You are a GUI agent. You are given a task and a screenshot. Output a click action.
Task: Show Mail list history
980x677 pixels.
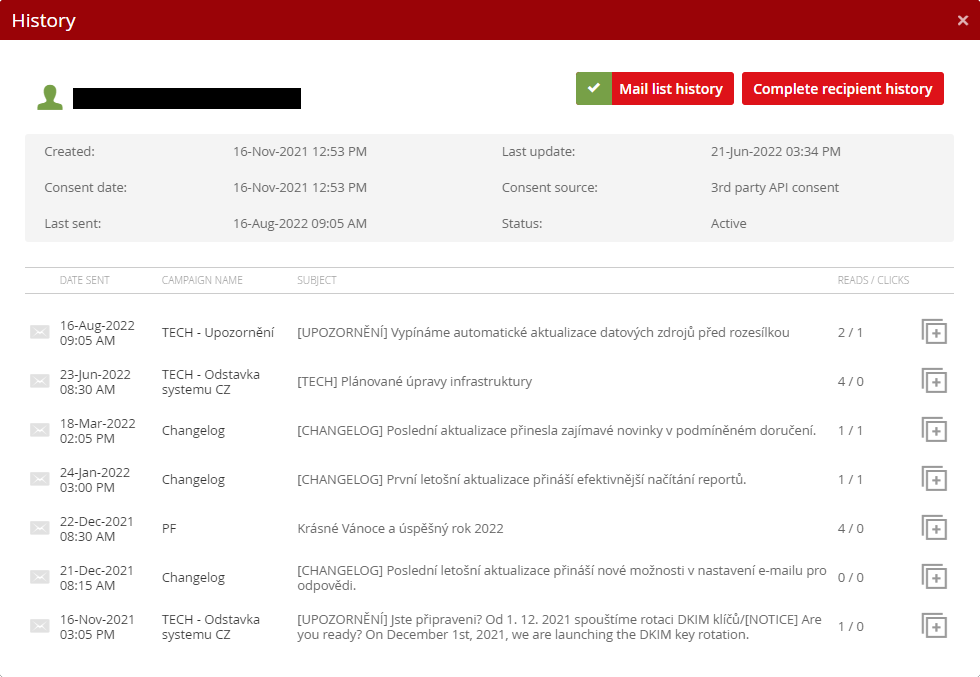(671, 89)
